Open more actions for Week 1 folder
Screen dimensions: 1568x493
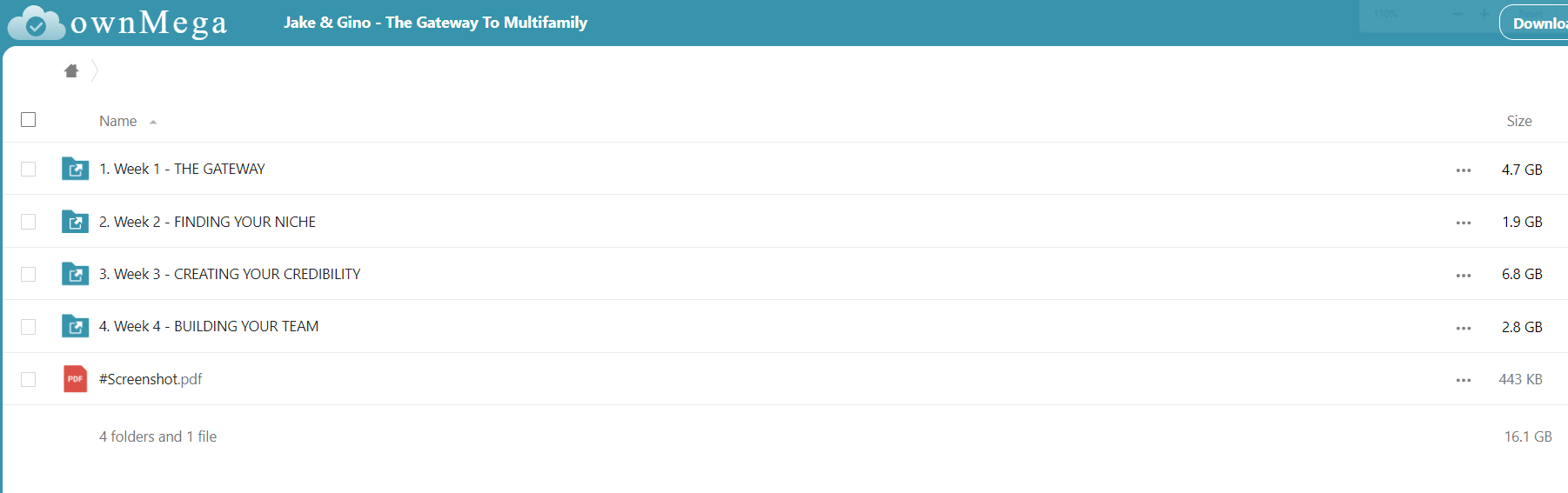(1464, 170)
